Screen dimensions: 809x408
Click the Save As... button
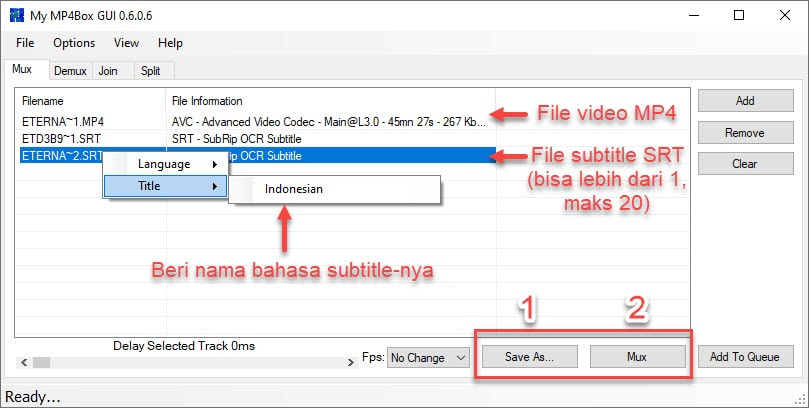529,356
